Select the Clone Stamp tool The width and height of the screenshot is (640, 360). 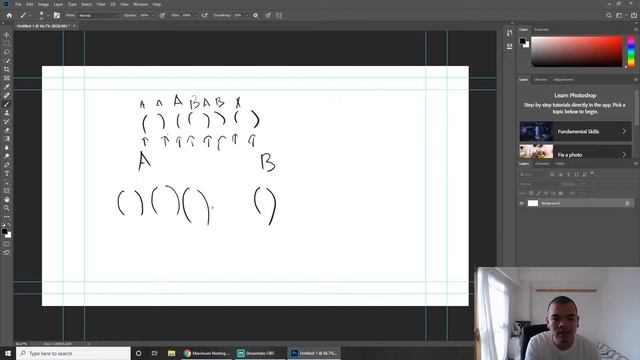[7, 113]
